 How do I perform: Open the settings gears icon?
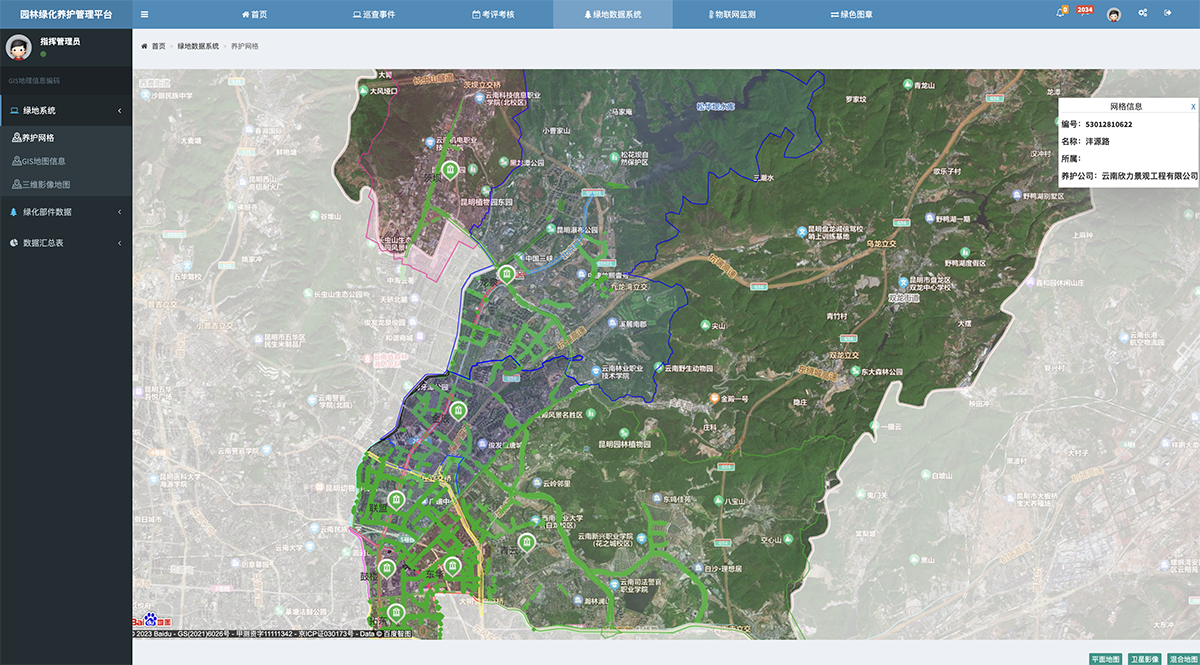click(1143, 13)
